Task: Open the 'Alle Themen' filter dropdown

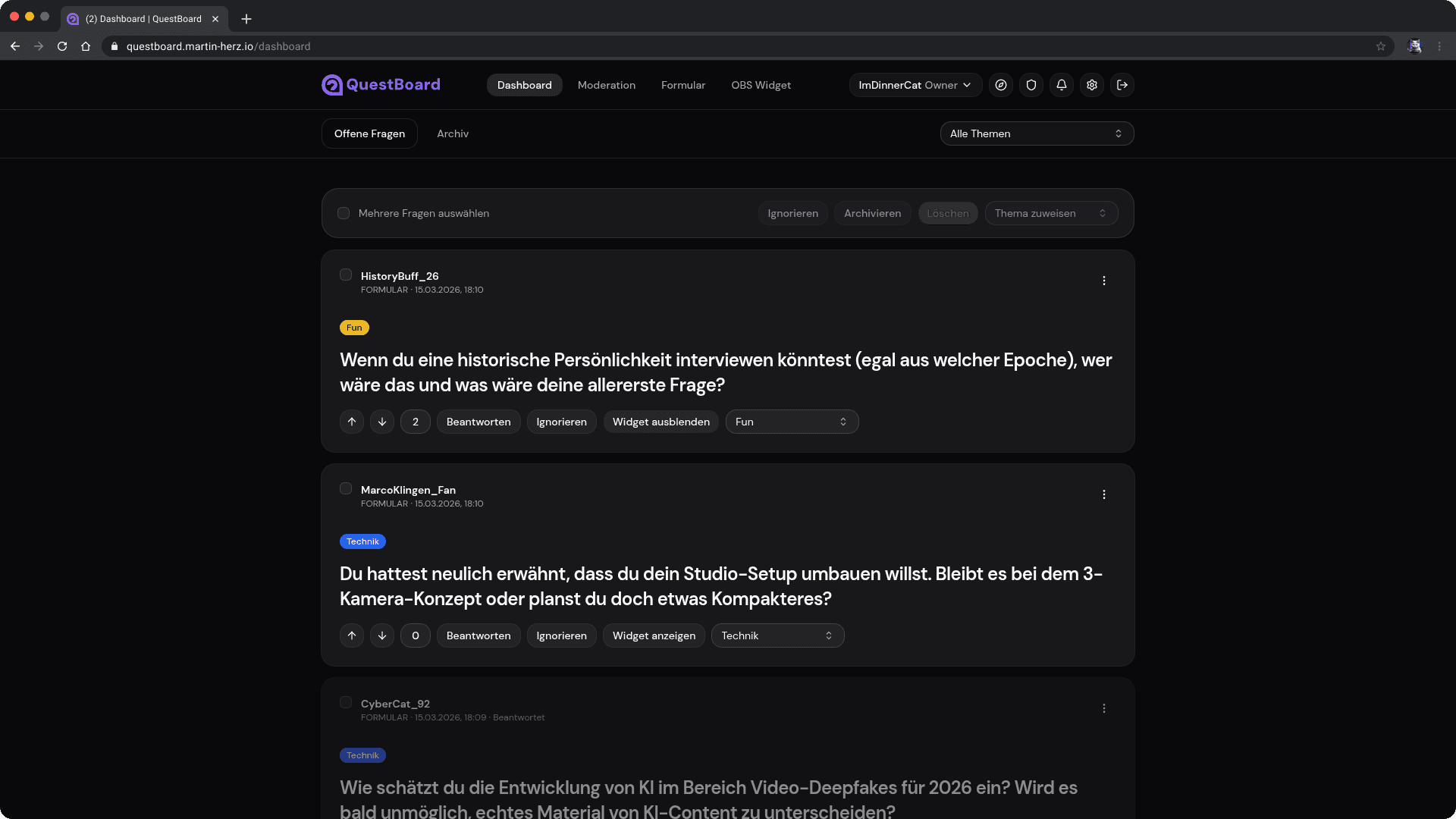Action: pos(1036,133)
